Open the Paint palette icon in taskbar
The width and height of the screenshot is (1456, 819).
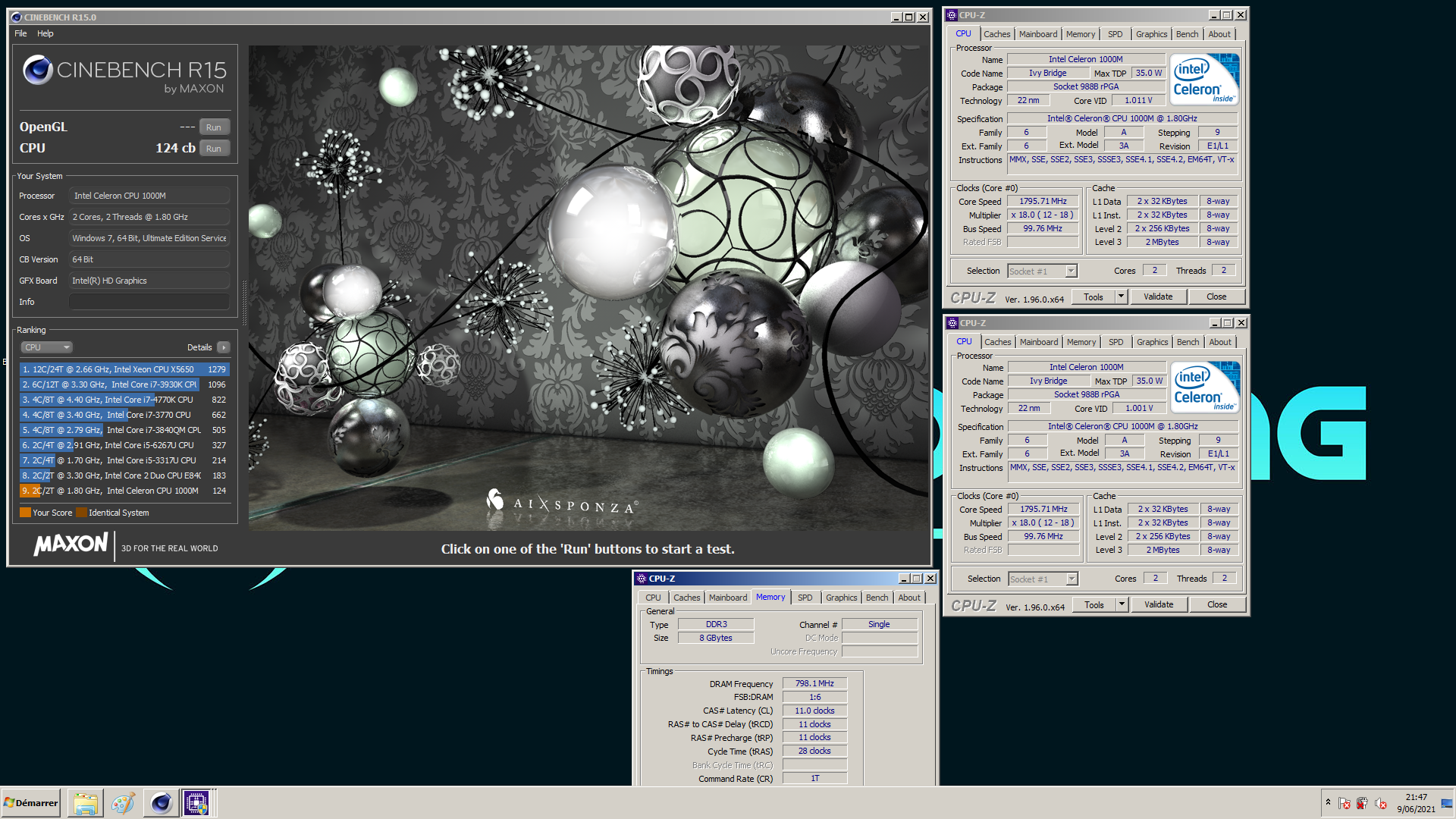tap(123, 803)
